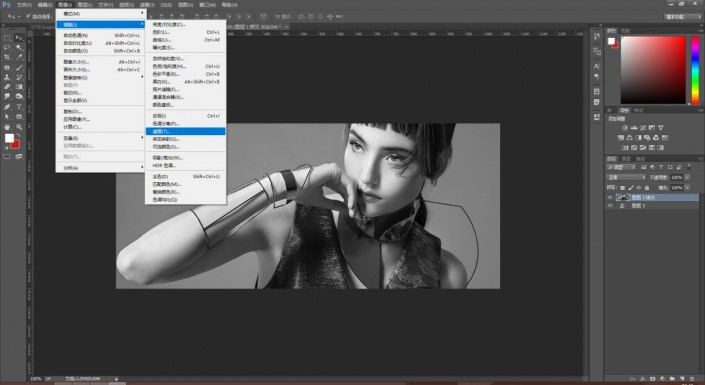The image size is (705, 385).
Task: Click the red background color swatch in toolbox
Action: [x=16, y=144]
